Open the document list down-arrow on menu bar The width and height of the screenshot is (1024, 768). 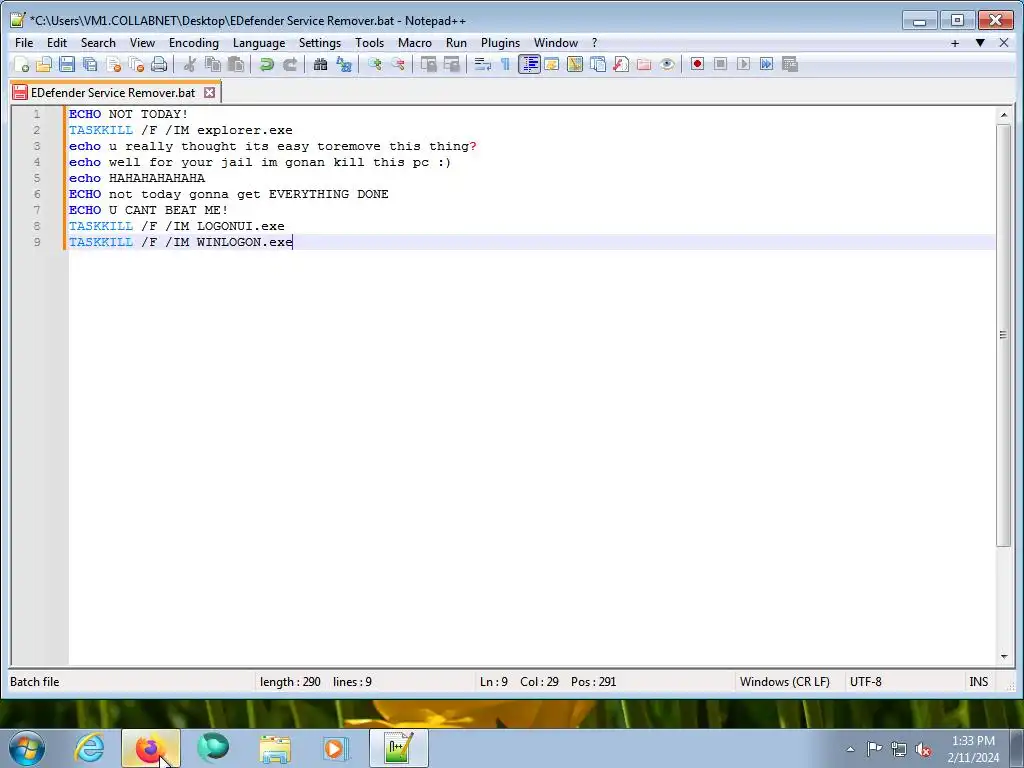980,42
